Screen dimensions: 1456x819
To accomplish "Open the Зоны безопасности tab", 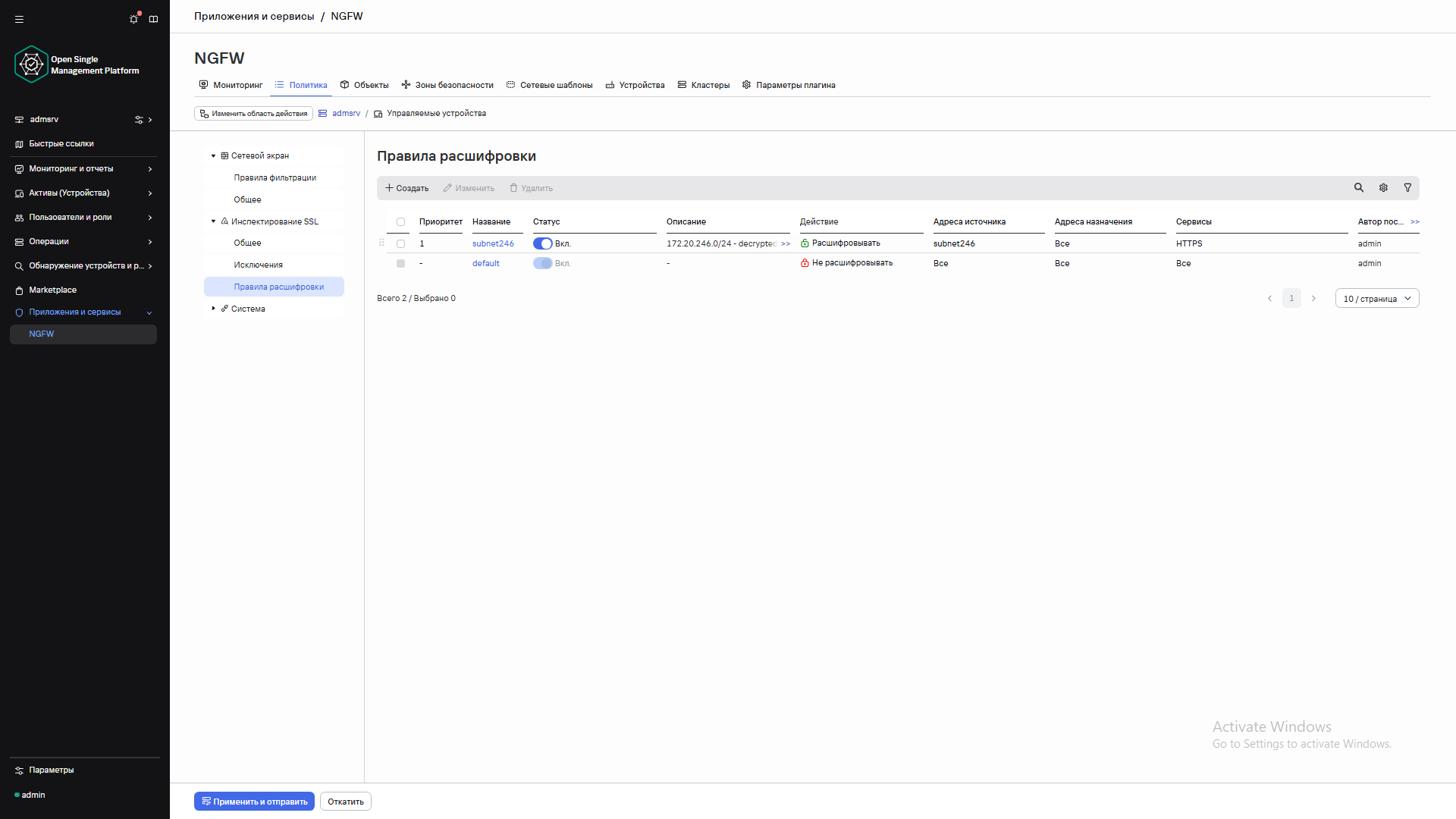I will pyautogui.click(x=447, y=85).
